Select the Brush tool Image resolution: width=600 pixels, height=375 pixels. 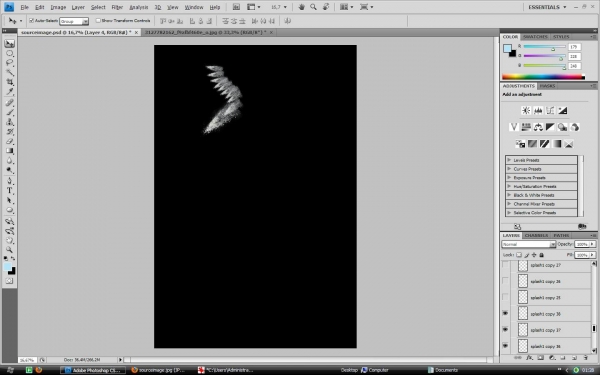[x=10, y=112]
